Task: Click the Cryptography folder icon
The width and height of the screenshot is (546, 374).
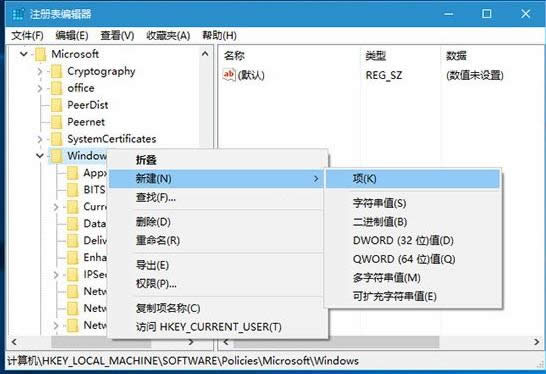Action: coord(56,71)
